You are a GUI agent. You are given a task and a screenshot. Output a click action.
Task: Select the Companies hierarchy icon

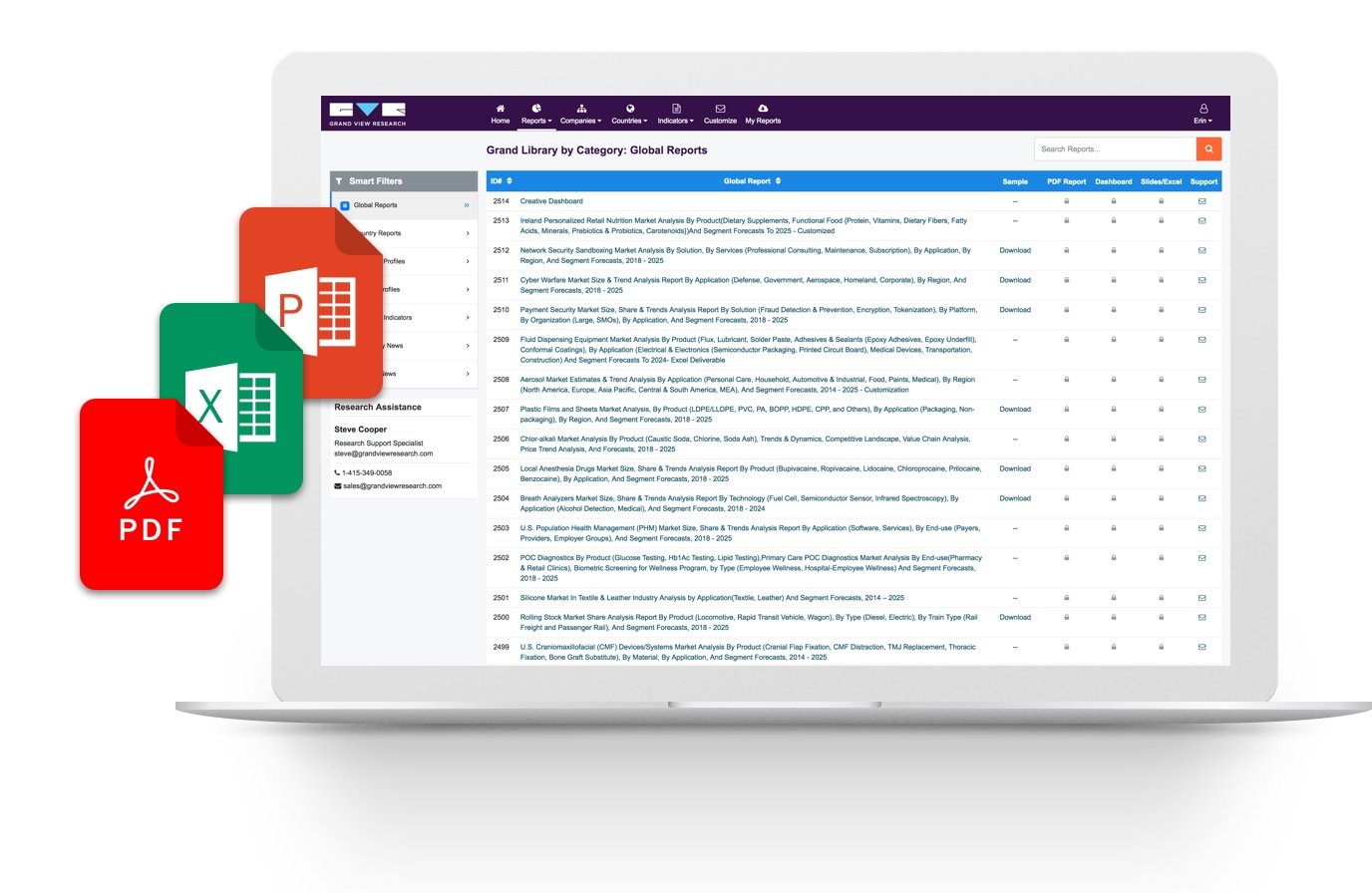(x=581, y=107)
